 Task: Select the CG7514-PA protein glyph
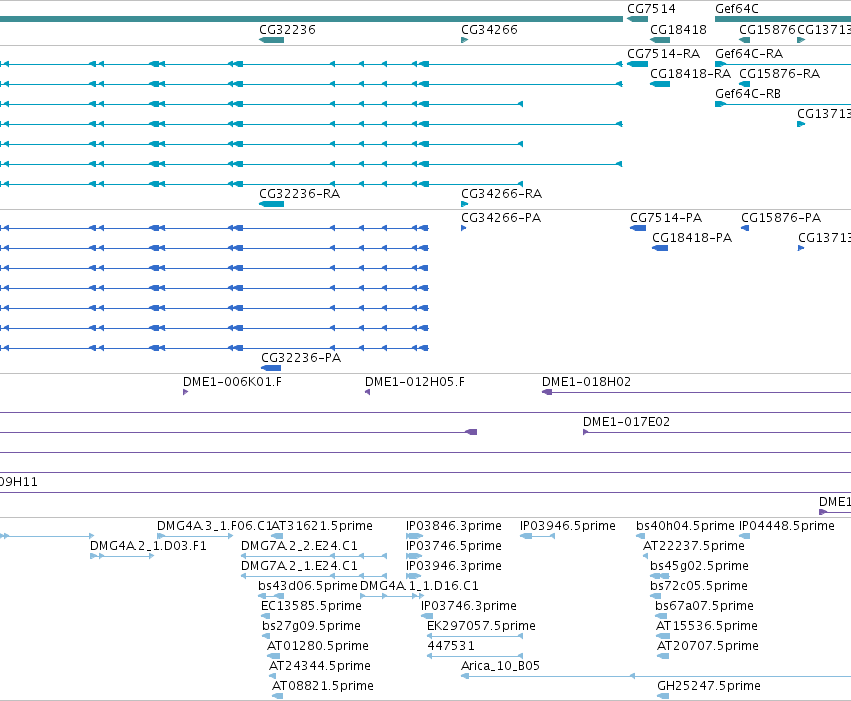click(638, 228)
